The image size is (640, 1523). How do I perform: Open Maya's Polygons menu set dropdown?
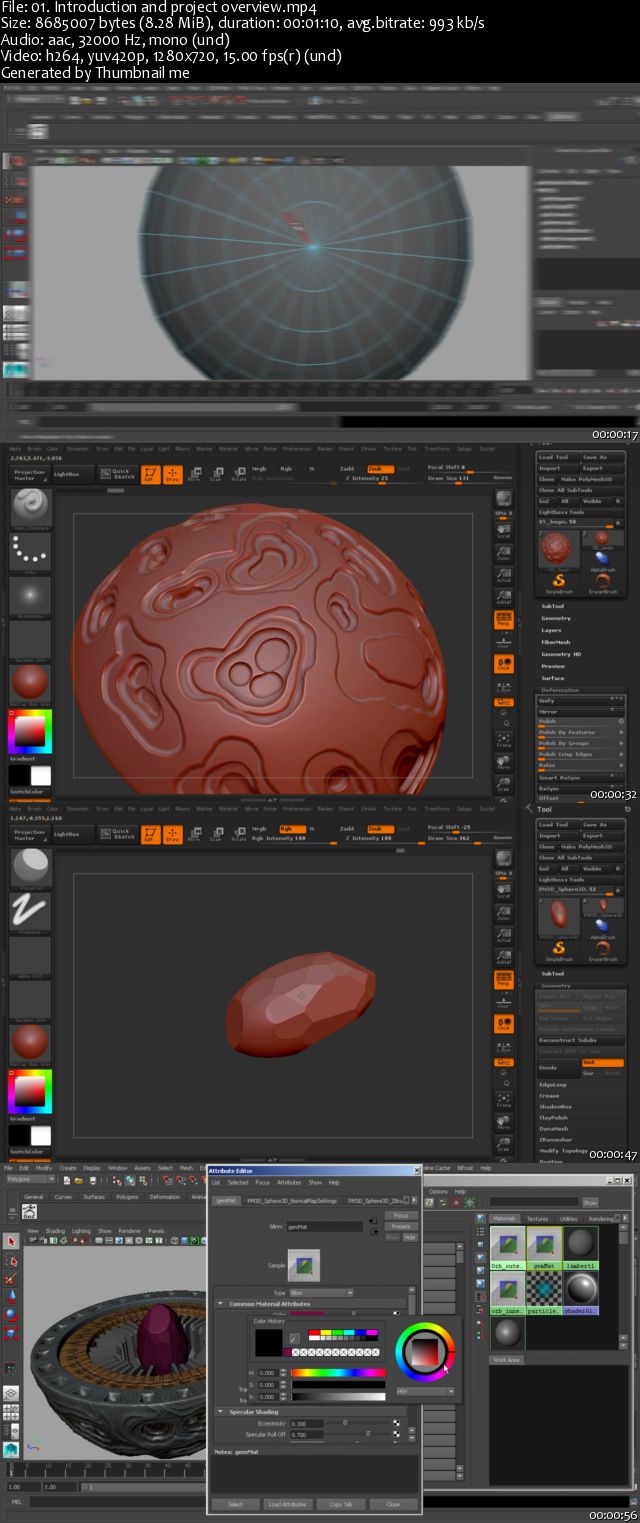click(30, 1179)
